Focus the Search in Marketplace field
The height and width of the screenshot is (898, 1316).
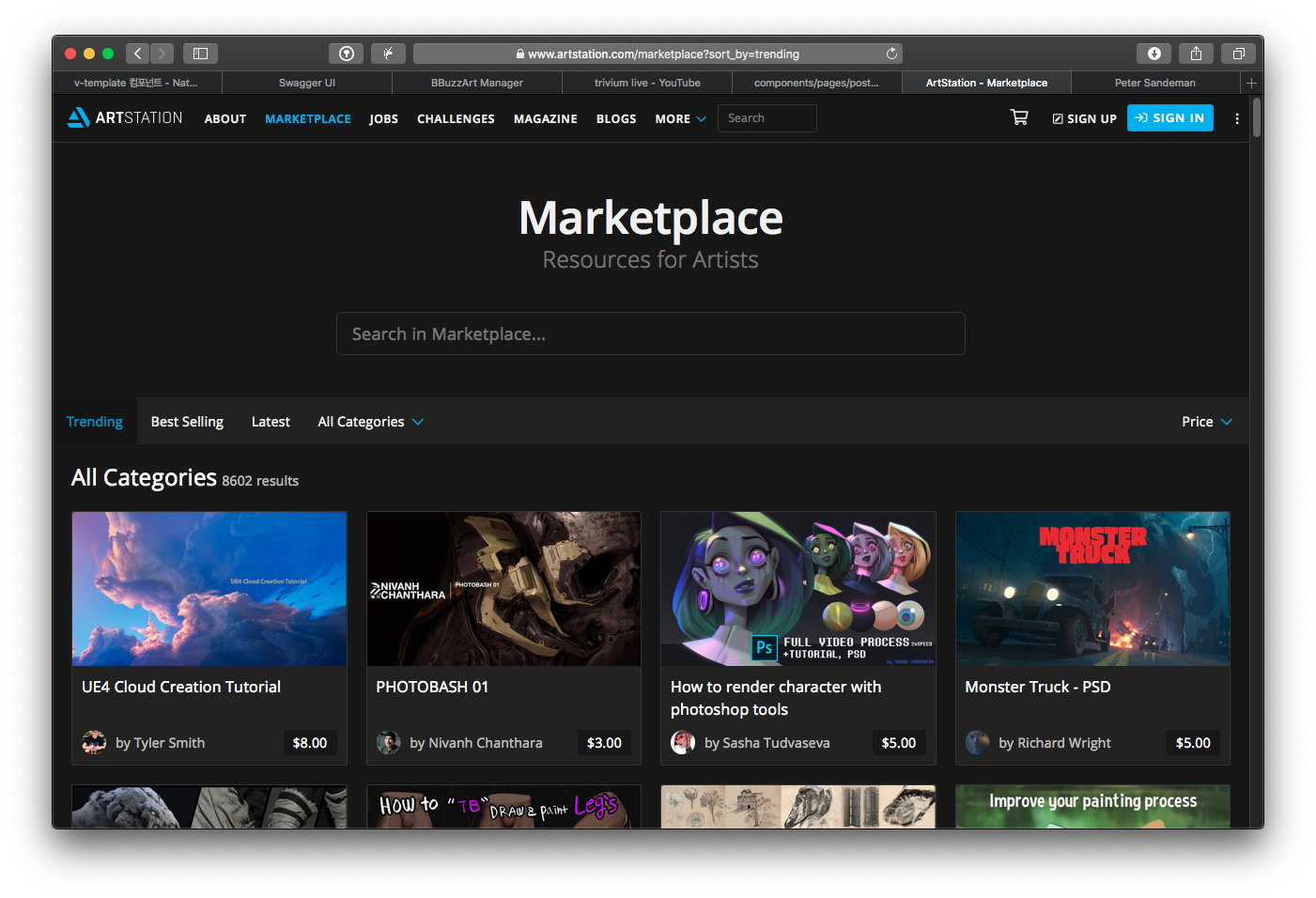(651, 333)
